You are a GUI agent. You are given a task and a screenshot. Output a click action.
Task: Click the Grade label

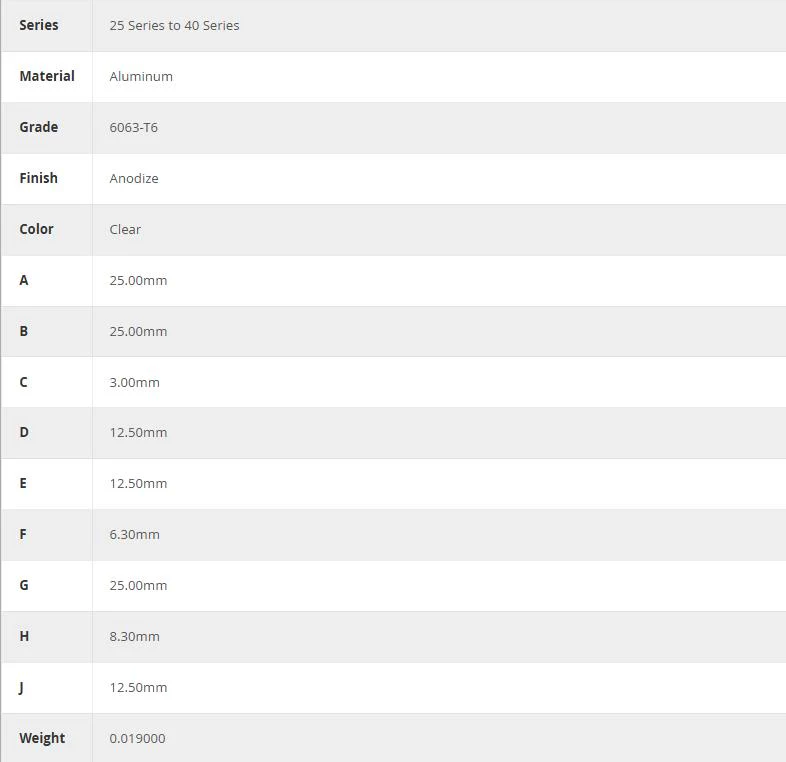coord(39,127)
